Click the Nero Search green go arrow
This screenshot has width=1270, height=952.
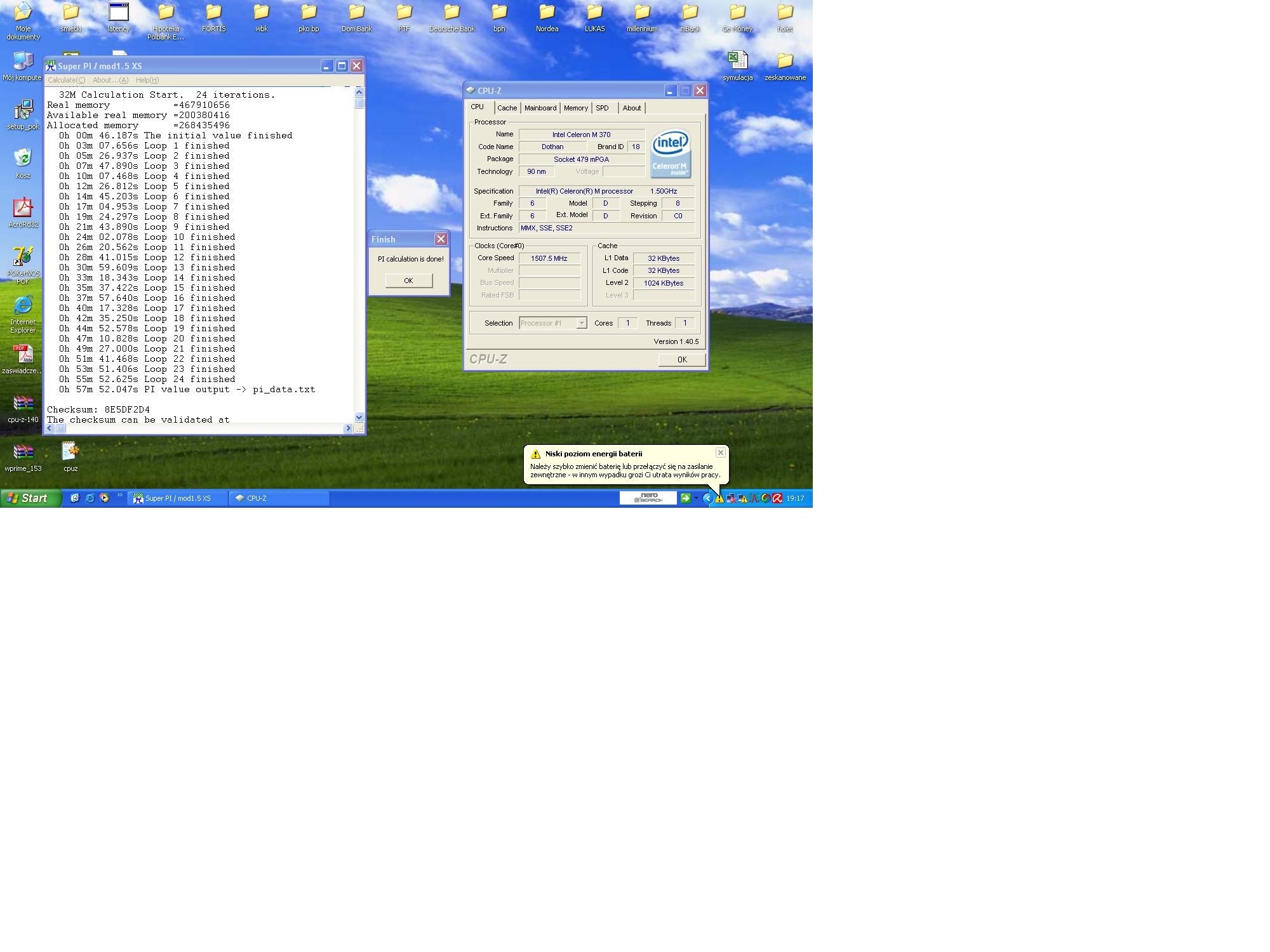[685, 498]
